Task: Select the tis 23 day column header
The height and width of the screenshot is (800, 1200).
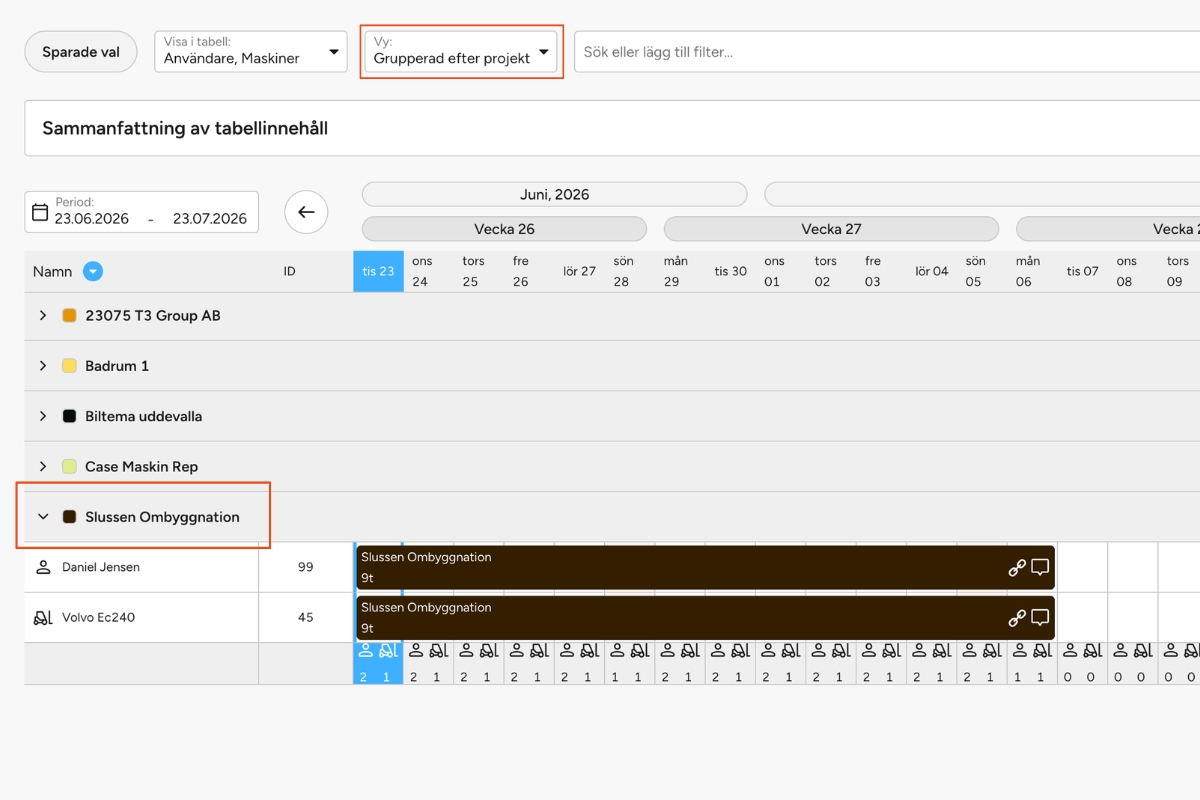Action: [379, 271]
